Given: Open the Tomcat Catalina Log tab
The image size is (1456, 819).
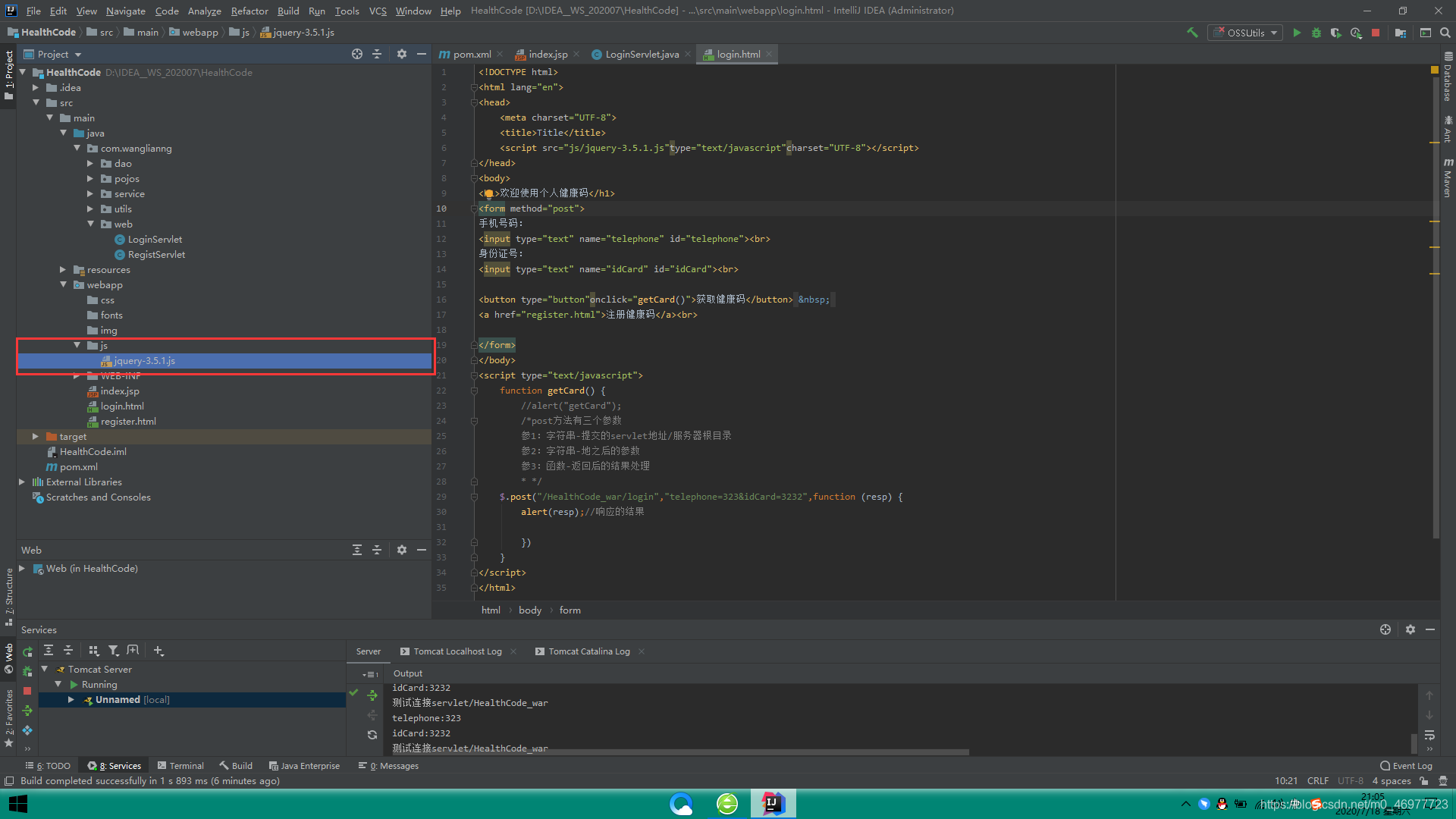Looking at the screenshot, I should (x=589, y=651).
